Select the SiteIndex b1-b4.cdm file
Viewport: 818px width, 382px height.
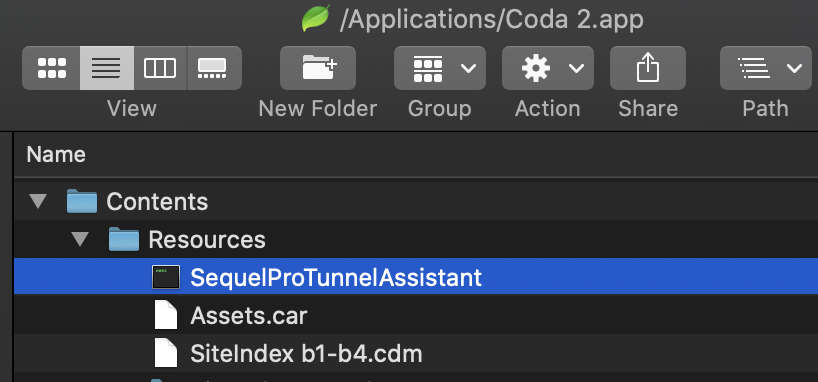click(x=416, y=353)
